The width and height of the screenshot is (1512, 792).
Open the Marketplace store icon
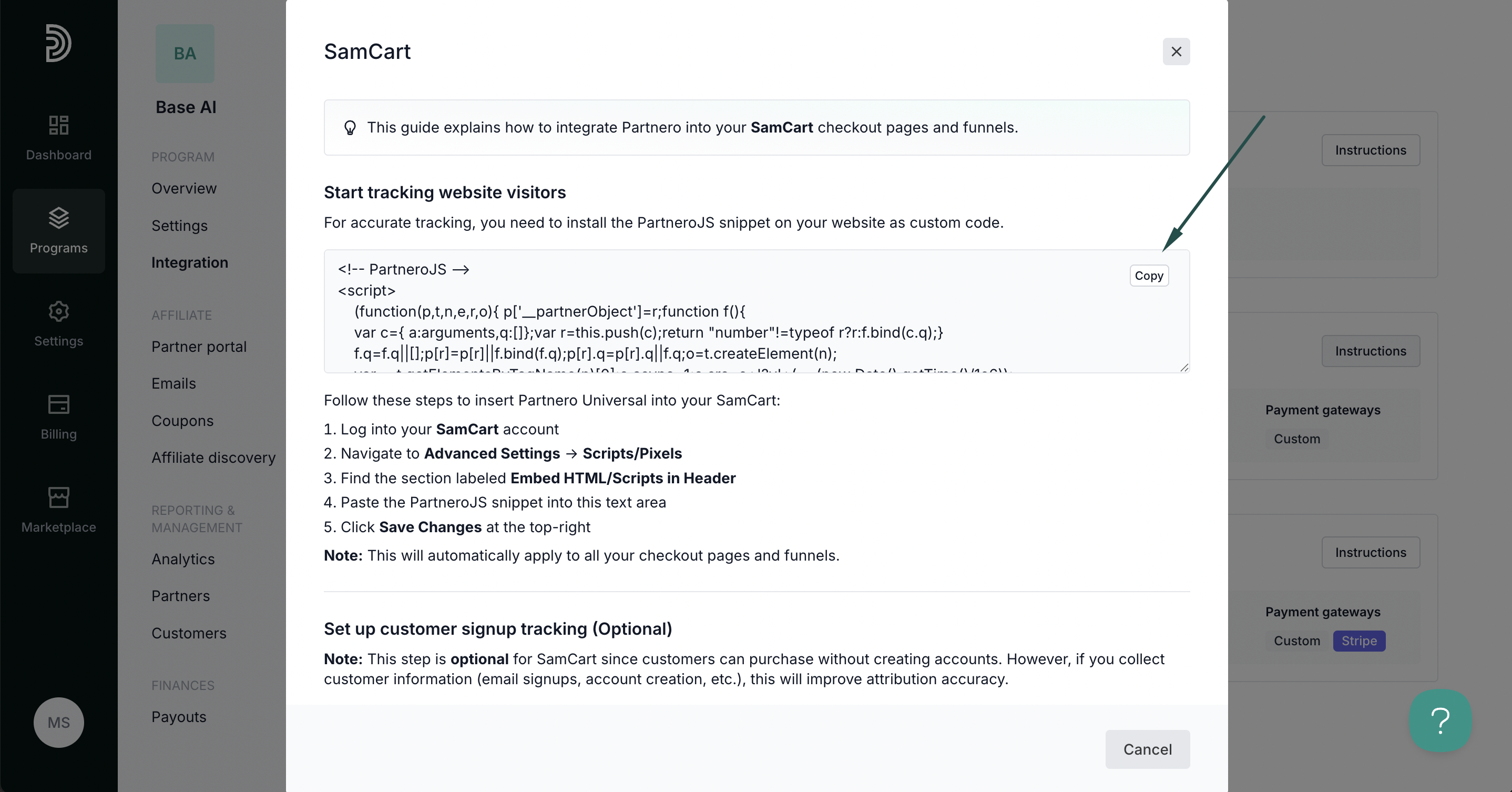click(58, 497)
